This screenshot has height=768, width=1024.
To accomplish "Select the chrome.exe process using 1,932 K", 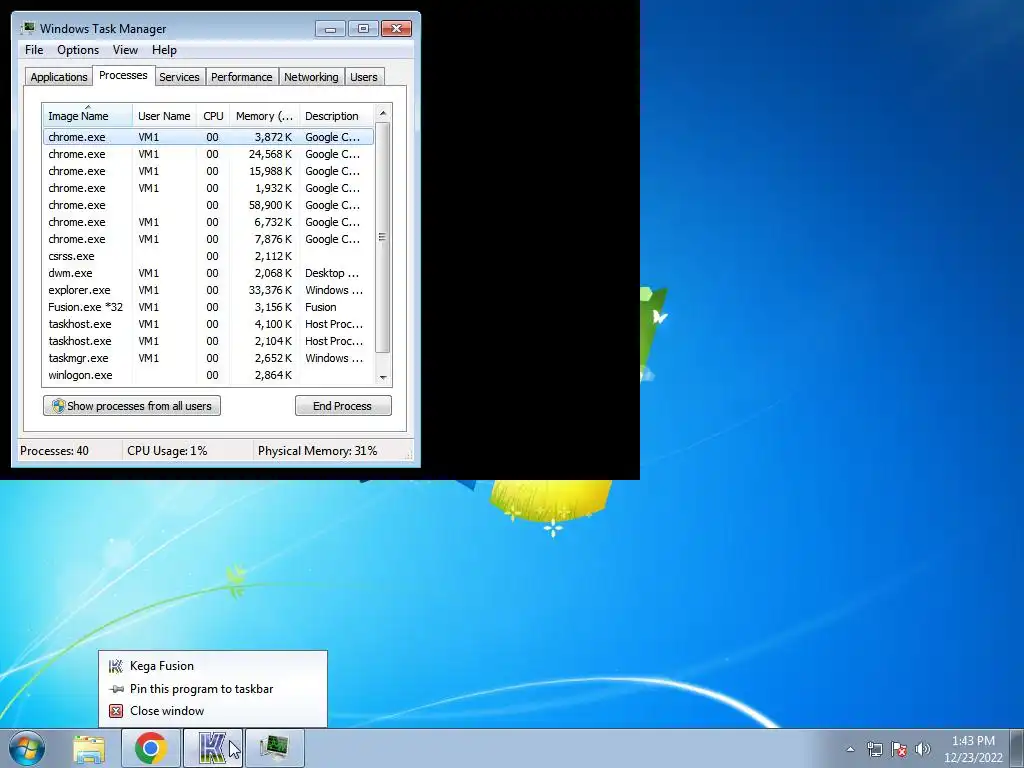I will pyautogui.click(x=208, y=188).
